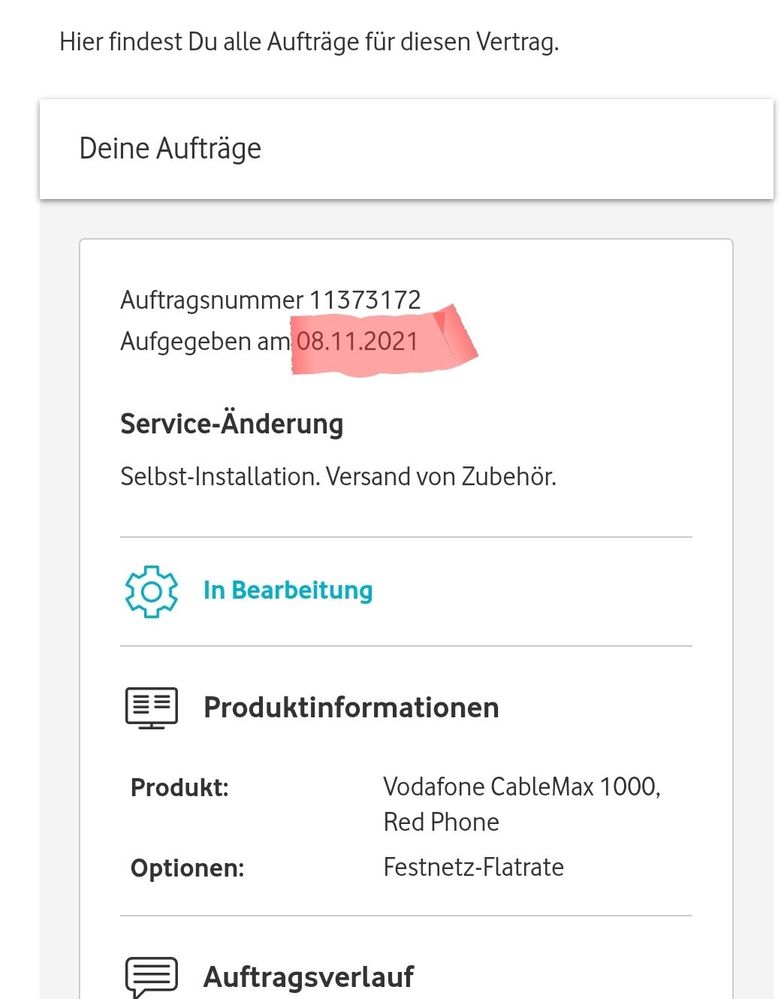Click the monitor icon next to Produktinformationen
The height and width of the screenshot is (999, 781).
[x=151, y=708]
